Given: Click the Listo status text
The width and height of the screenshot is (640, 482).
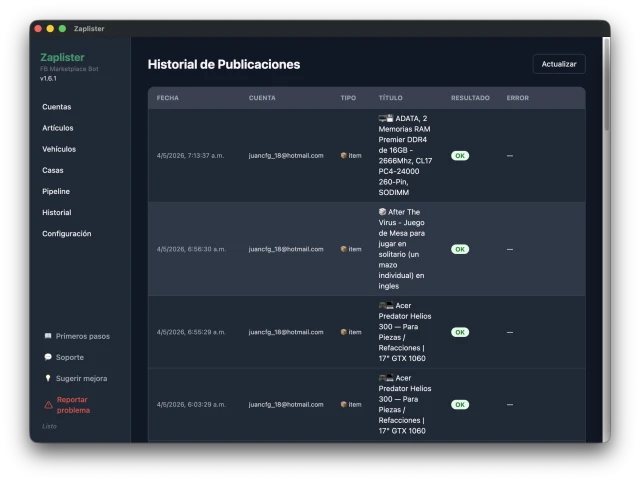Looking at the screenshot, I should (49, 426).
